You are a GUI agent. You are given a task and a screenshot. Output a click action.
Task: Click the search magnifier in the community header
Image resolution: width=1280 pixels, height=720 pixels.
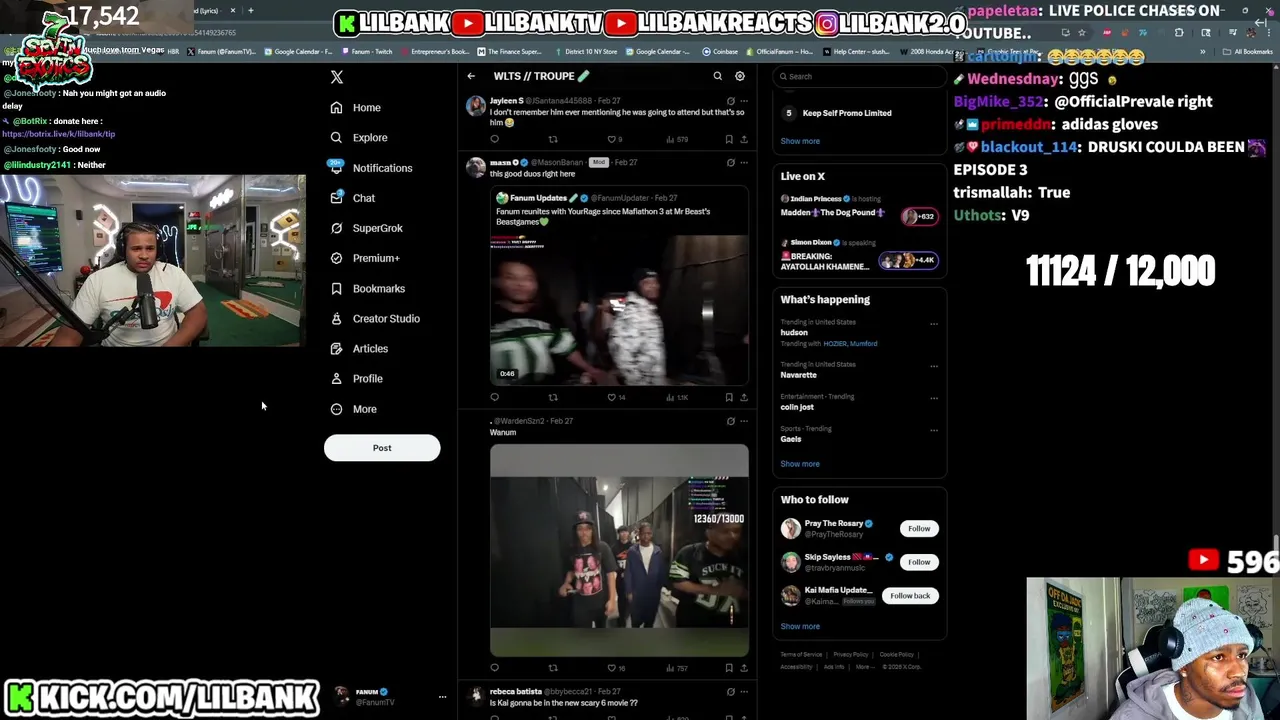(x=717, y=76)
